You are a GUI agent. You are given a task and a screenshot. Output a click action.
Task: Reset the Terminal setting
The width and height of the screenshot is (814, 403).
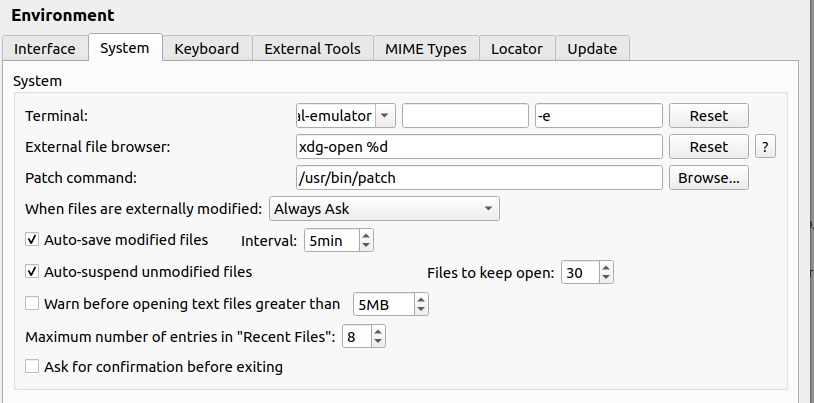pos(708,116)
